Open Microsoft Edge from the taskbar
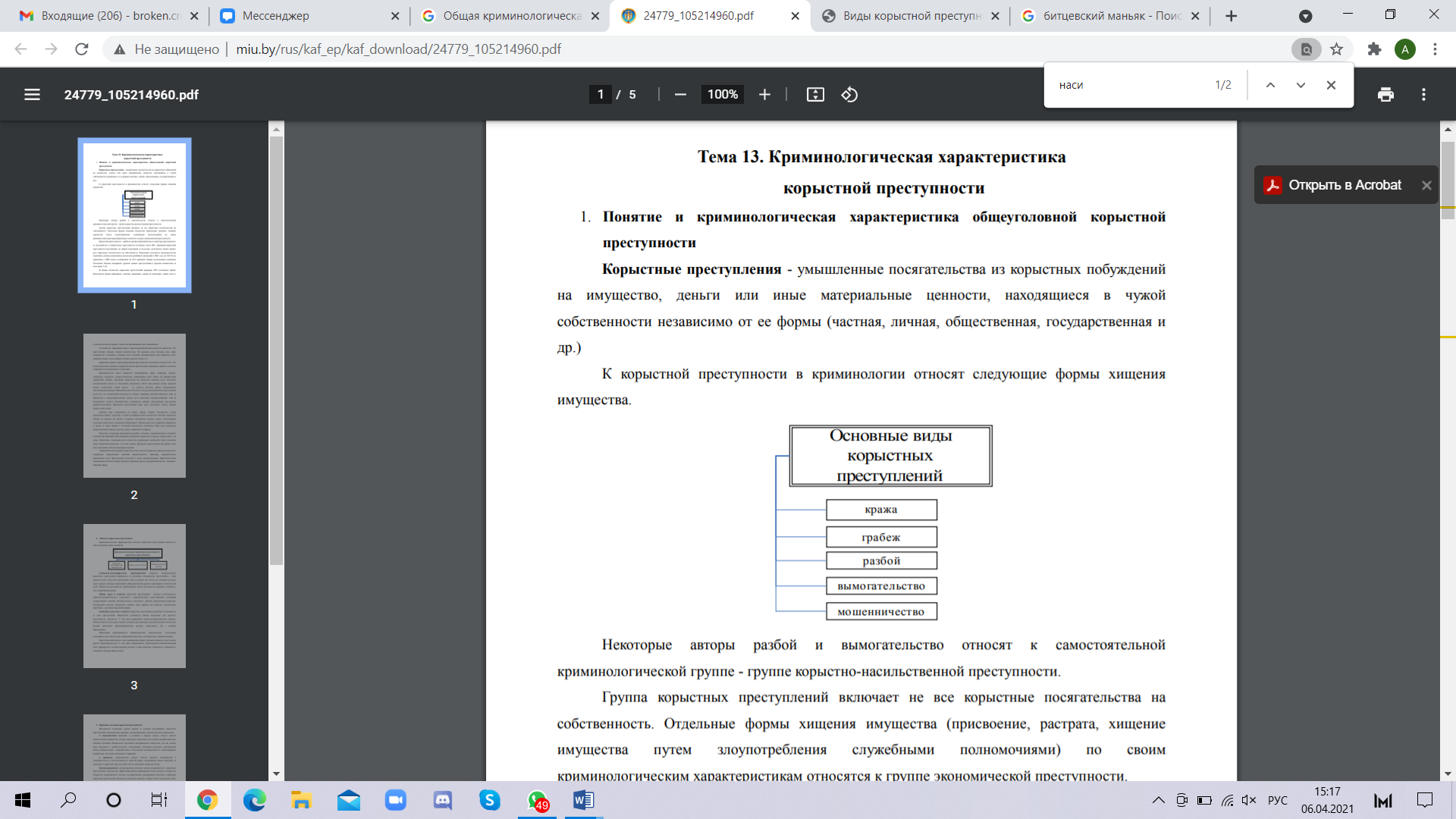Image resolution: width=1456 pixels, height=819 pixels. [254, 800]
